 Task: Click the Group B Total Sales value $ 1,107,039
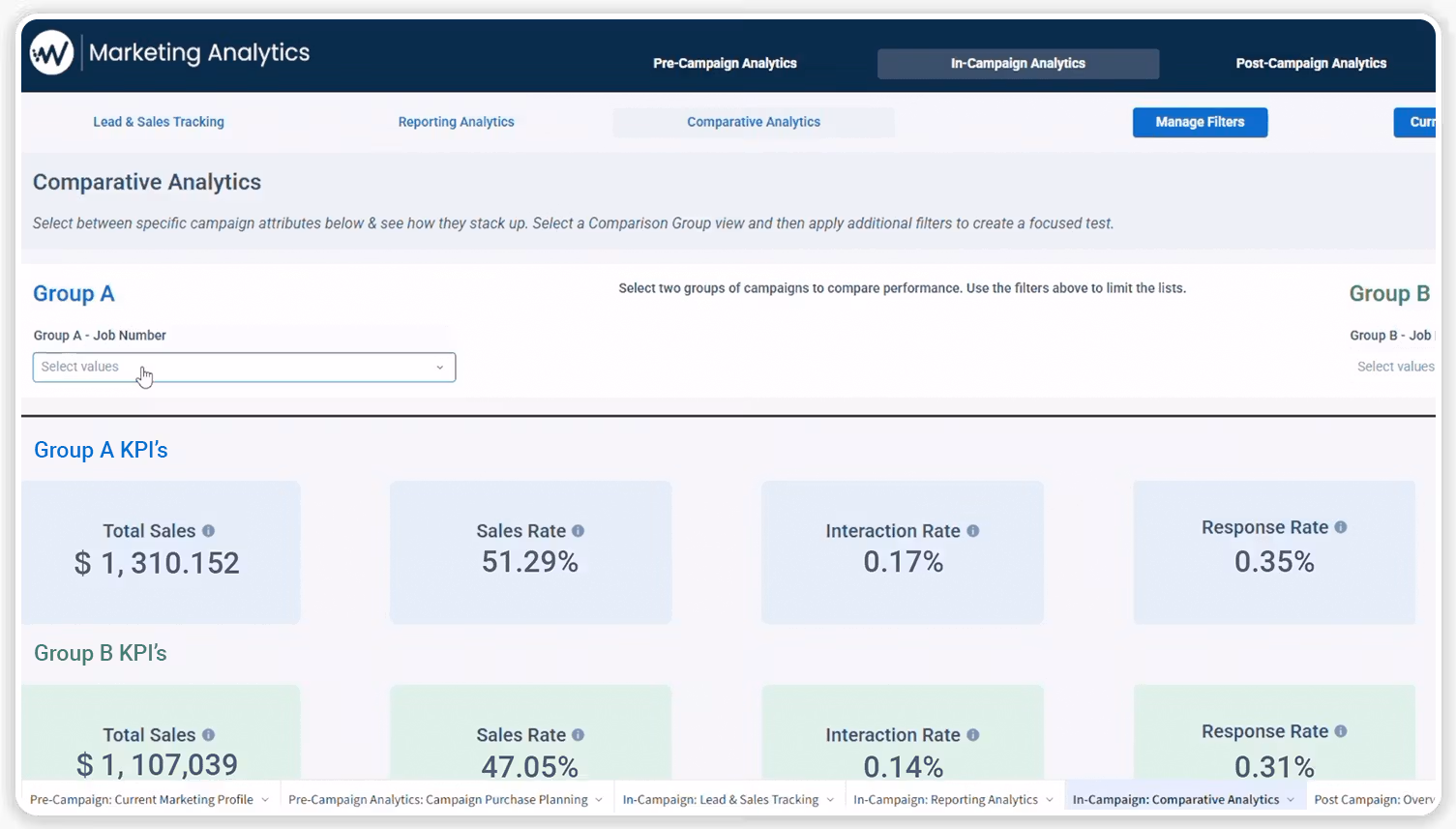tap(157, 765)
